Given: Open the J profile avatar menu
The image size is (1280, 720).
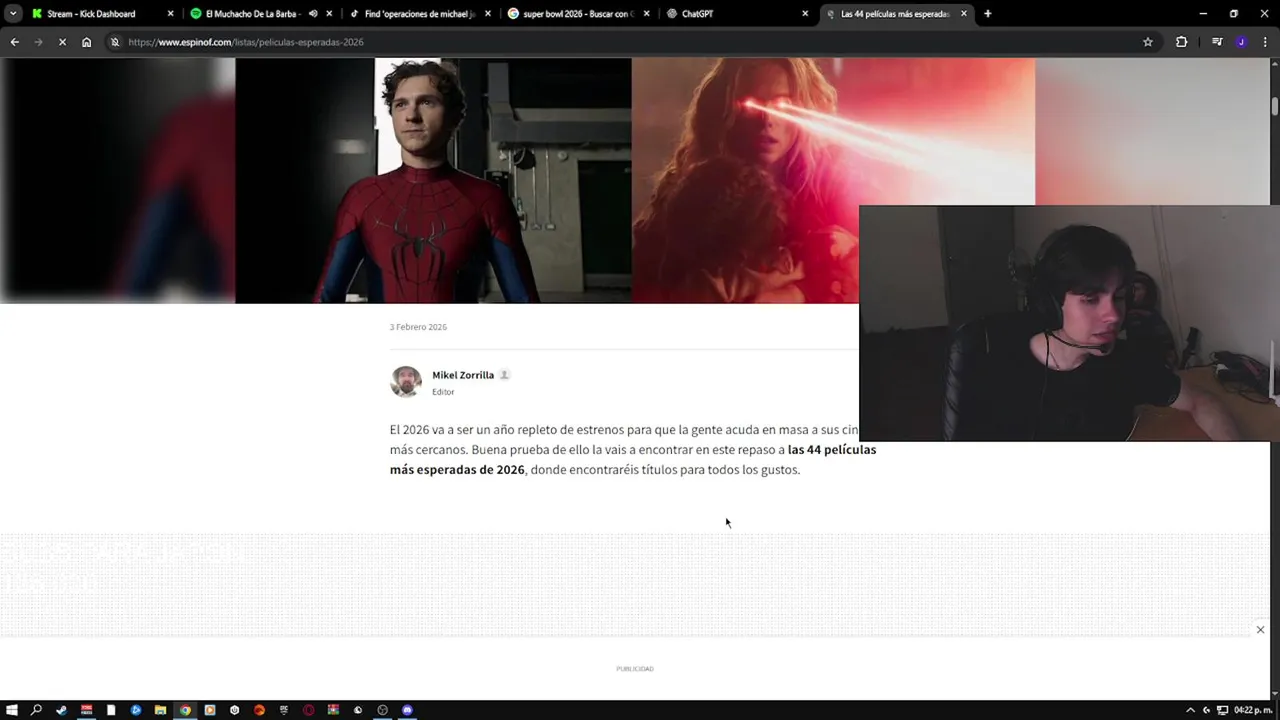Looking at the screenshot, I should (x=1241, y=42).
